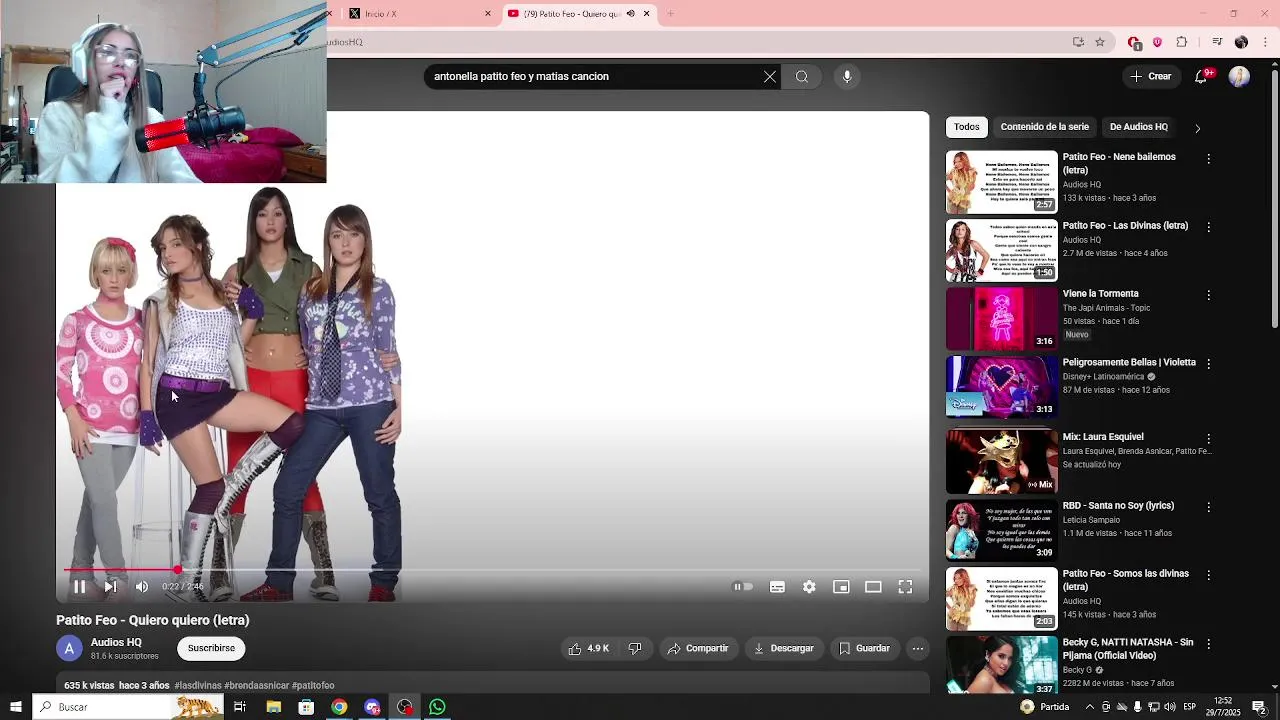
Task: Select the Contenido de la serie chip
Action: (1045, 127)
